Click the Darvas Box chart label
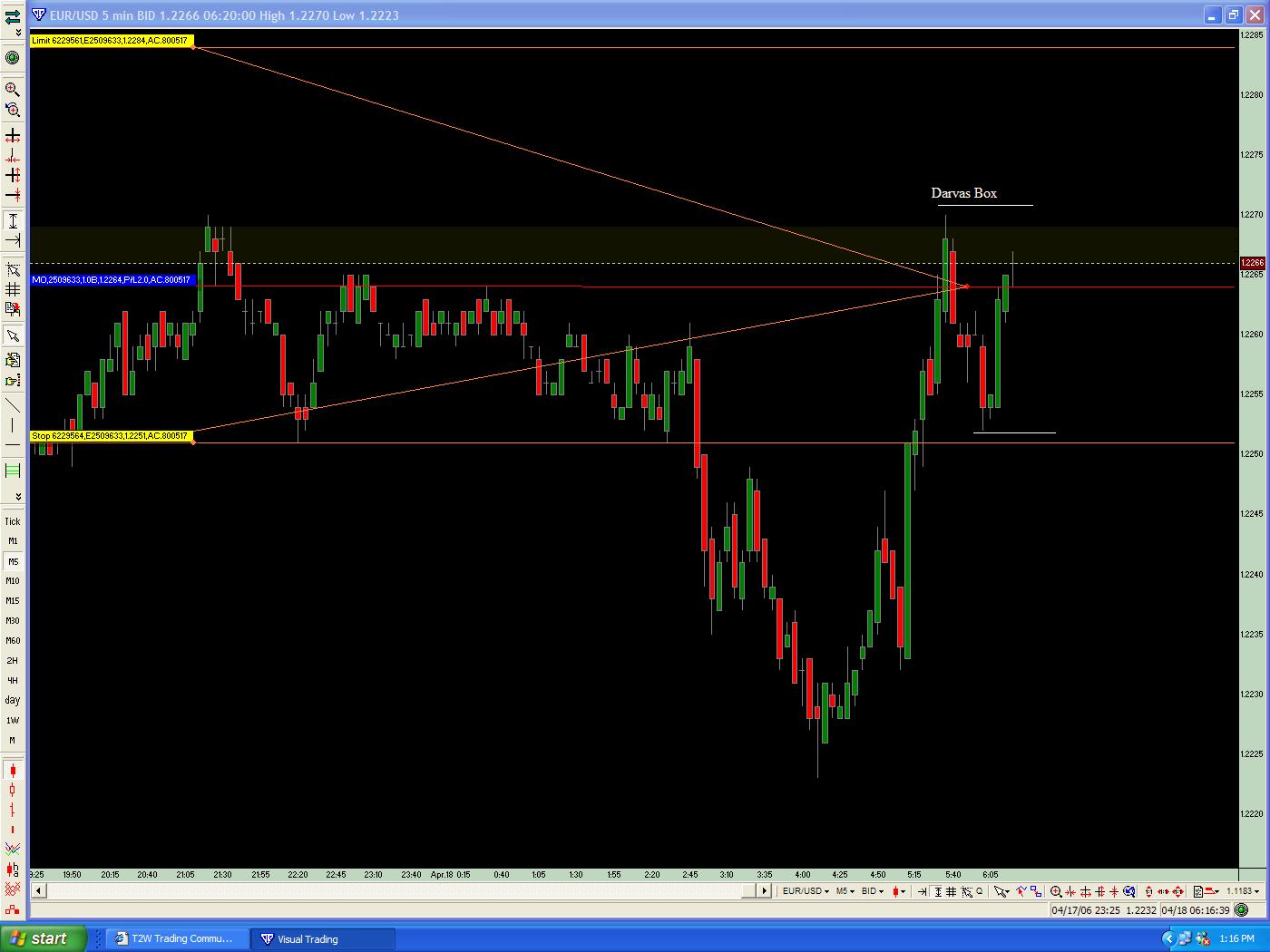This screenshot has width=1270, height=952. (963, 192)
